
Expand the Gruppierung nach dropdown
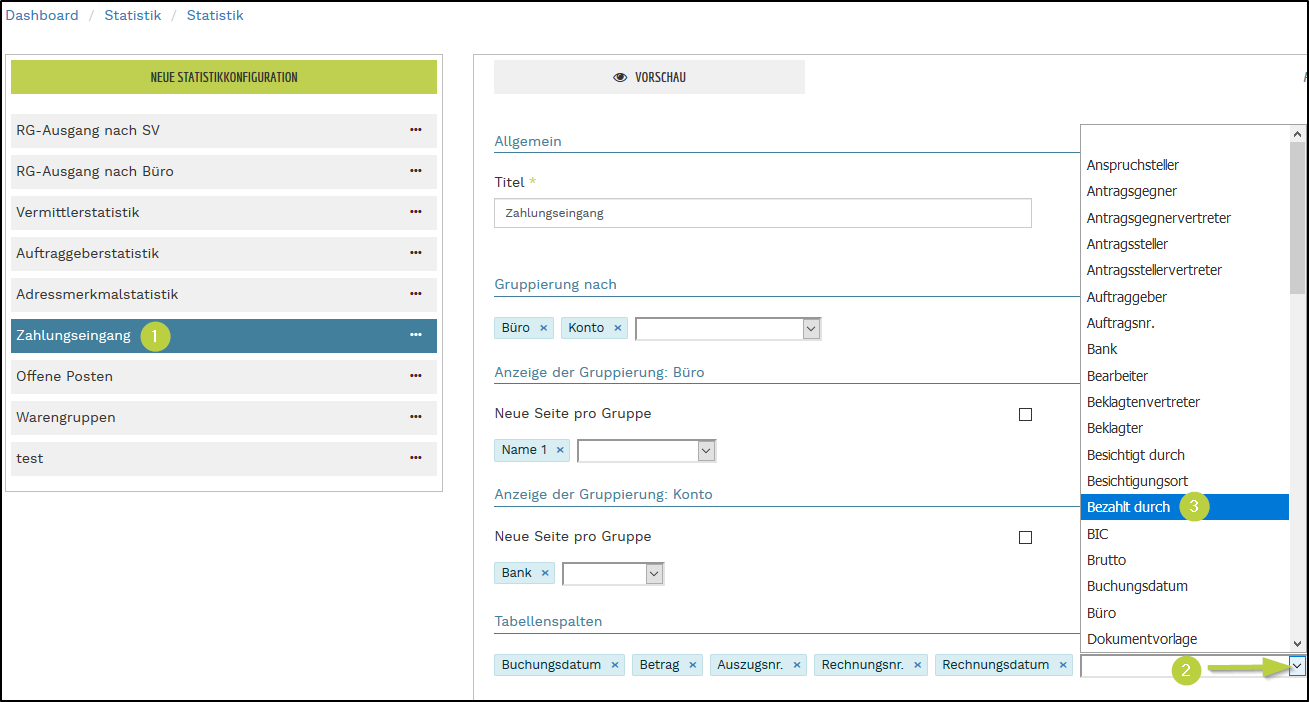(811, 328)
